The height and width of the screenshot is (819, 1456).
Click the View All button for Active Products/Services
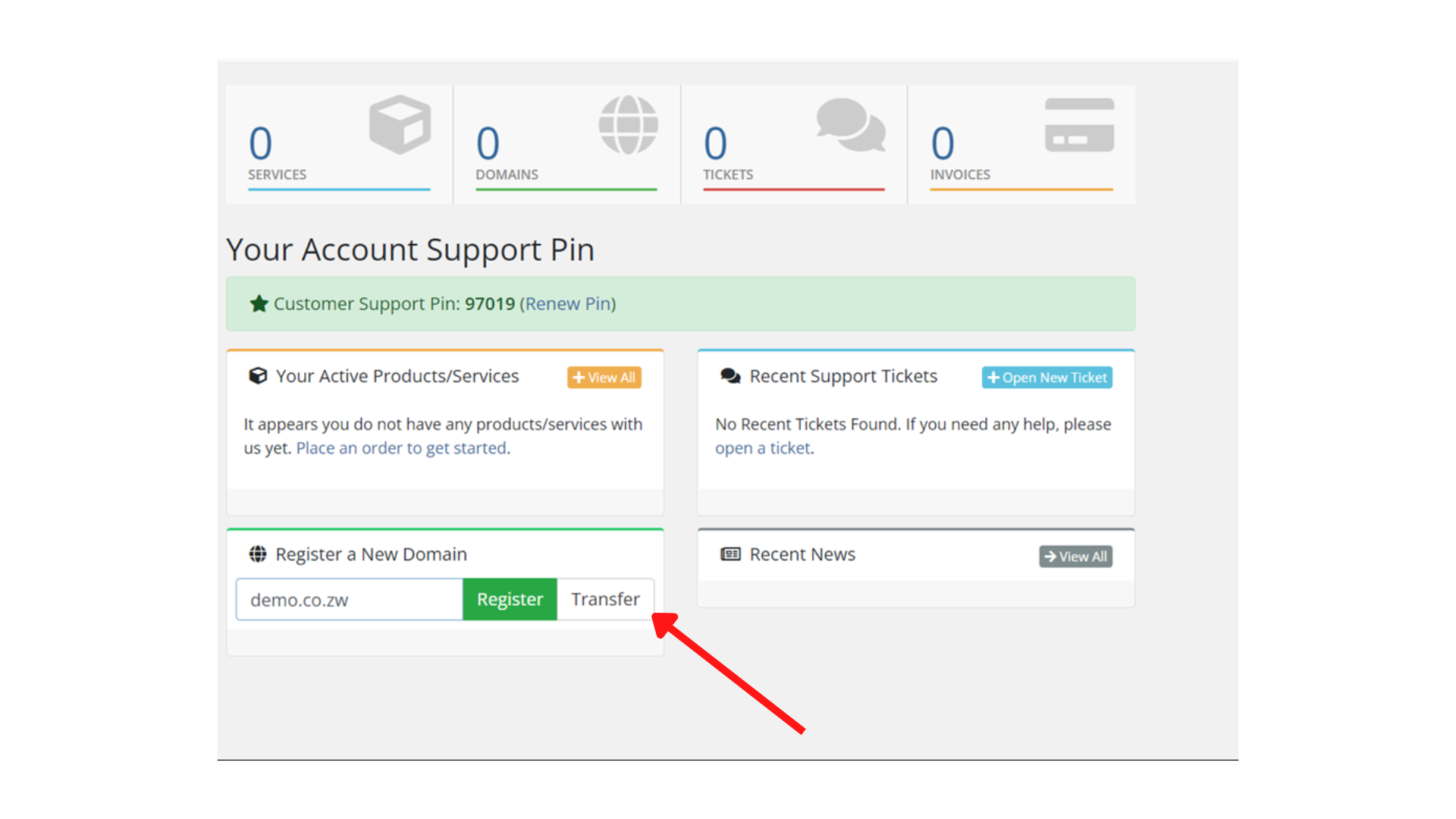[604, 377]
